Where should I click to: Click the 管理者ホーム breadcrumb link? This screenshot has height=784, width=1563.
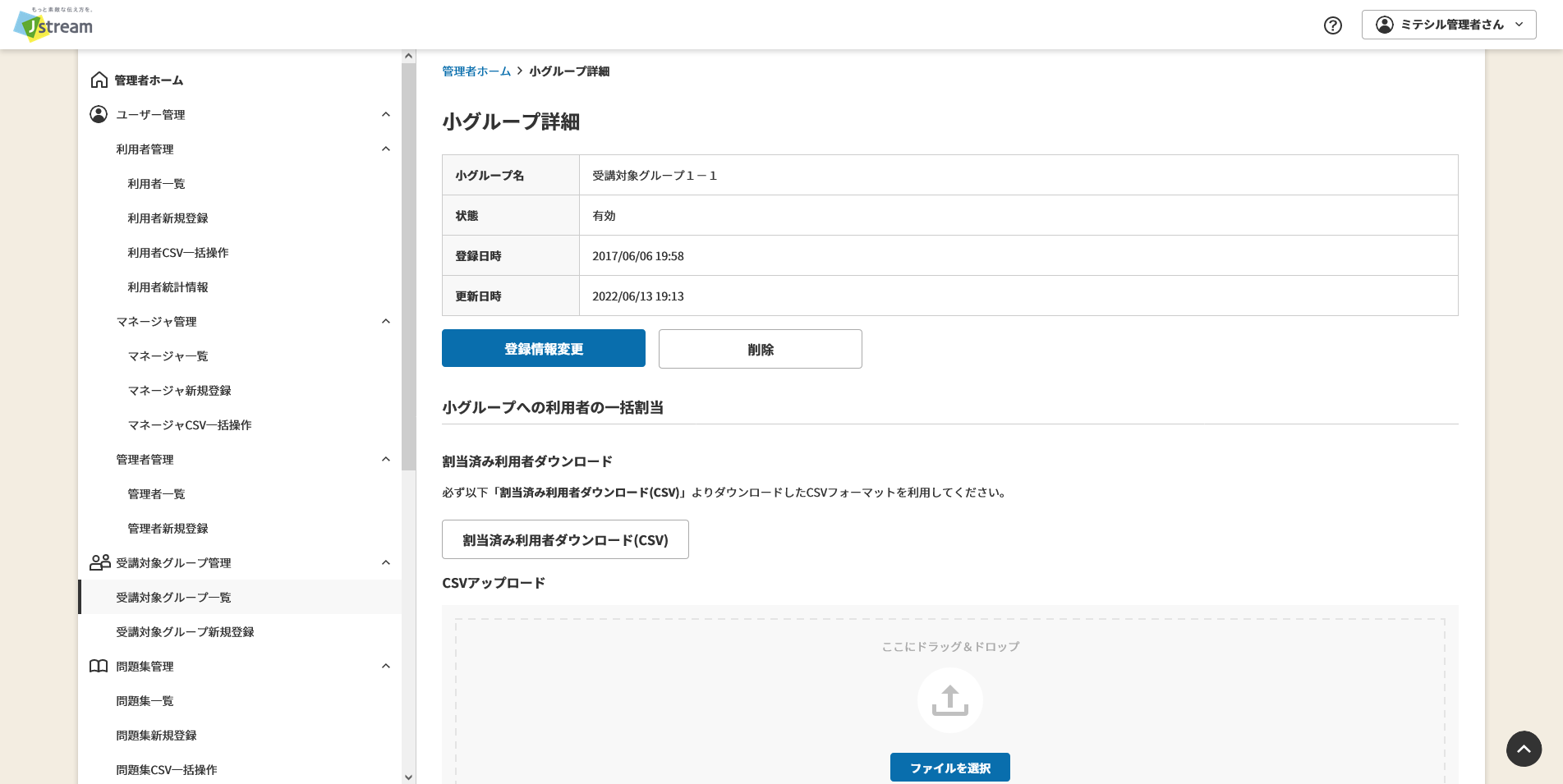pyautogui.click(x=476, y=71)
